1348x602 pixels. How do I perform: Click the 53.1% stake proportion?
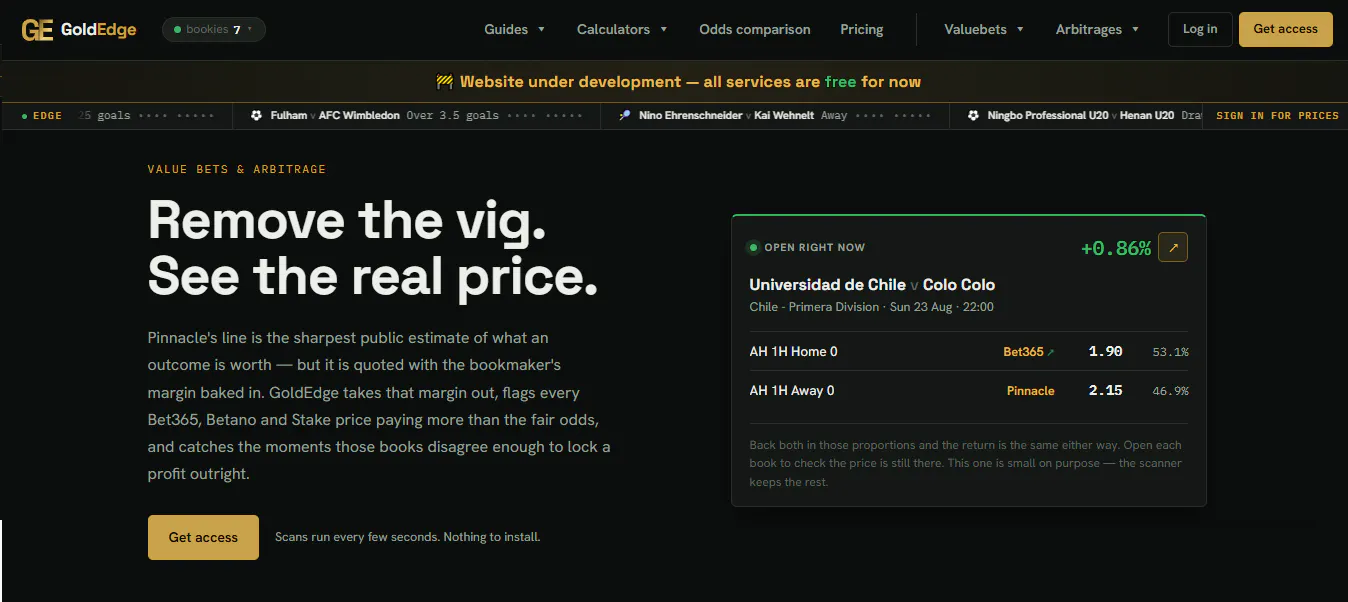pos(1170,352)
